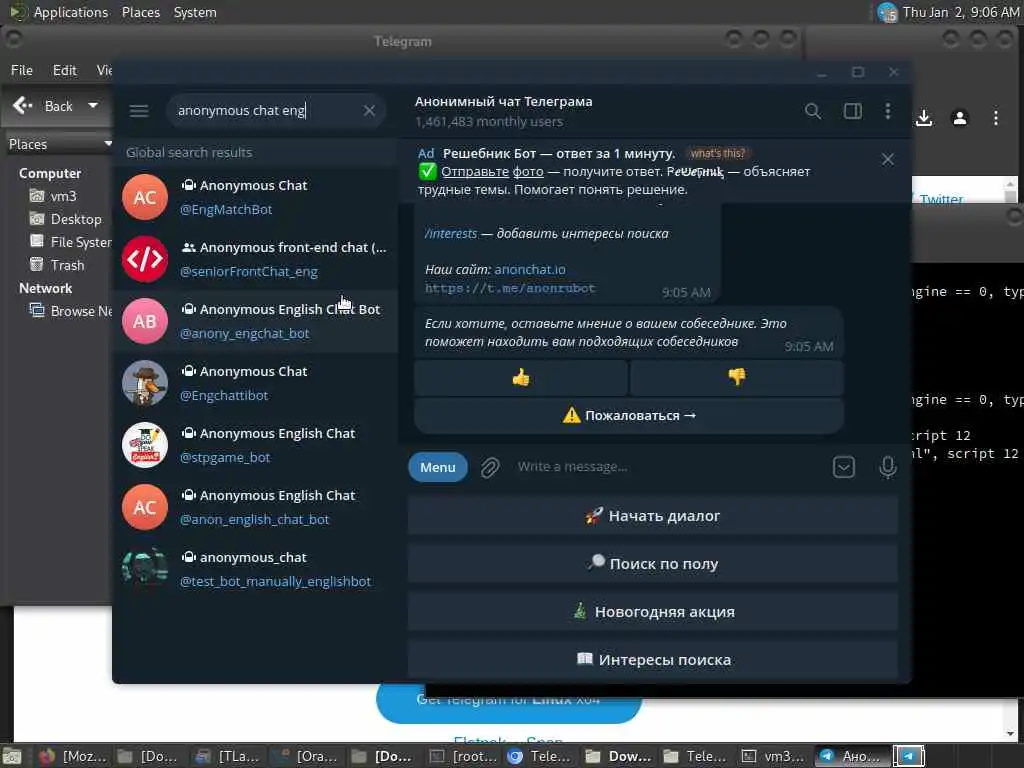Click the Интересы поиска button
Image resolution: width=1024 pixels, height=768 pixels.
(x=652, y=660)
